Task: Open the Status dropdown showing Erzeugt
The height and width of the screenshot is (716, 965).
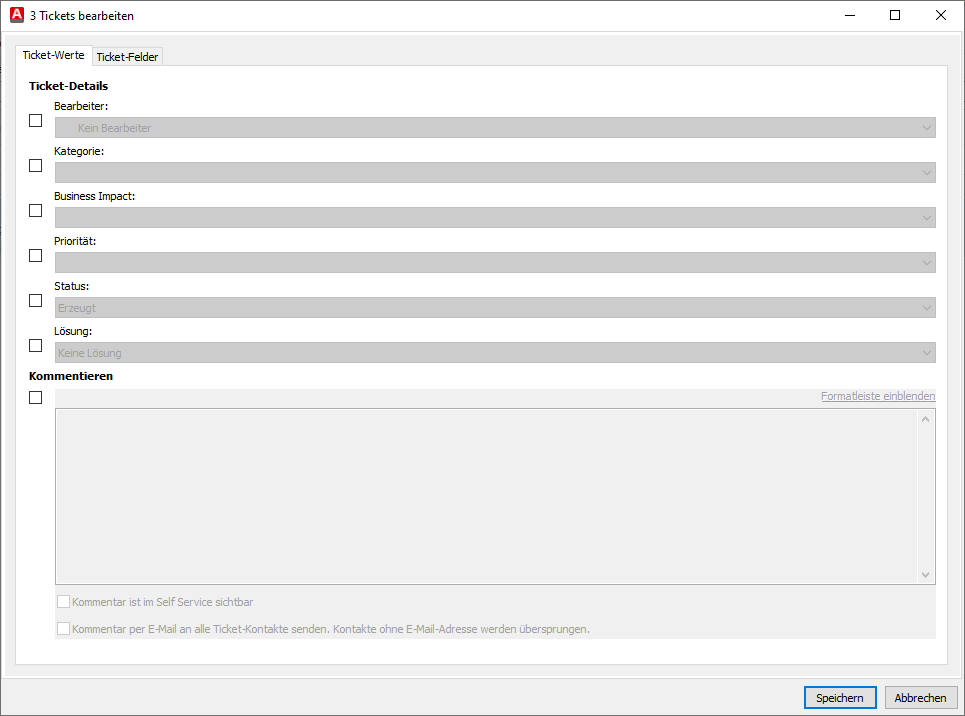Action: click(495, 308)
